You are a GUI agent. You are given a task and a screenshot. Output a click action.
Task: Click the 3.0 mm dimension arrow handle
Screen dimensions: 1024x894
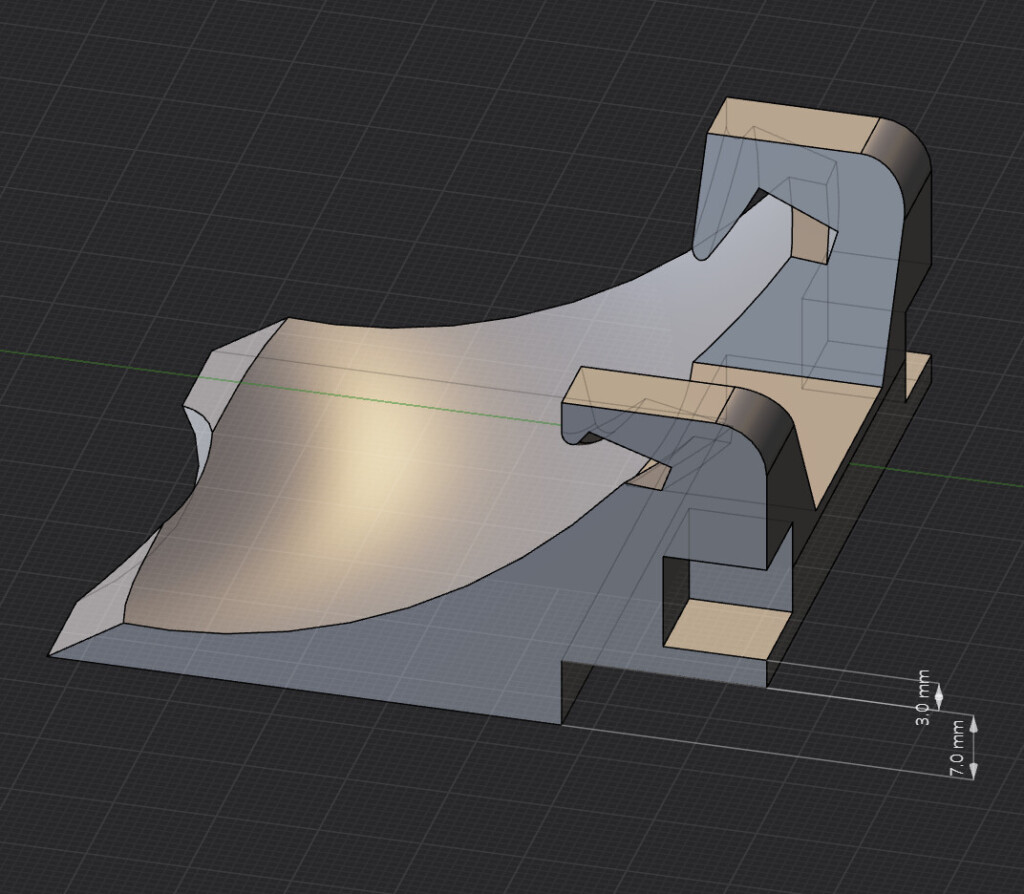click(x=939, y=696)
